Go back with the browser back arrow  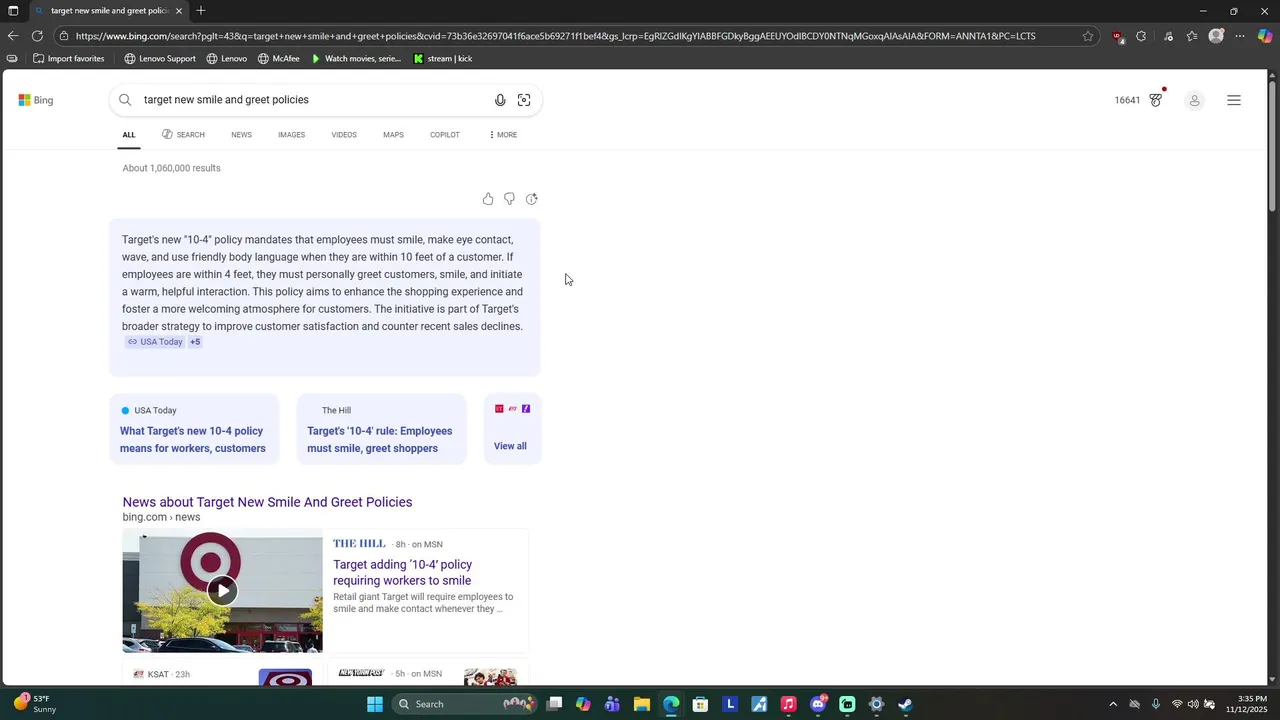click(x=12, y=36)
